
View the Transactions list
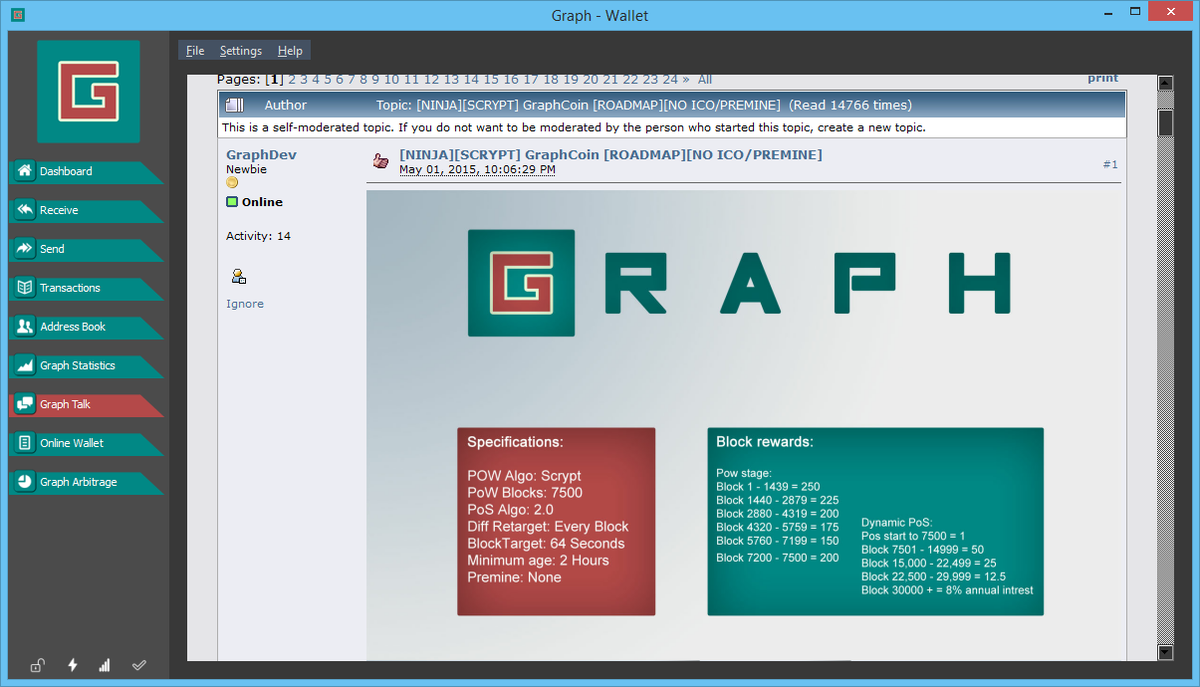(85, 289)
